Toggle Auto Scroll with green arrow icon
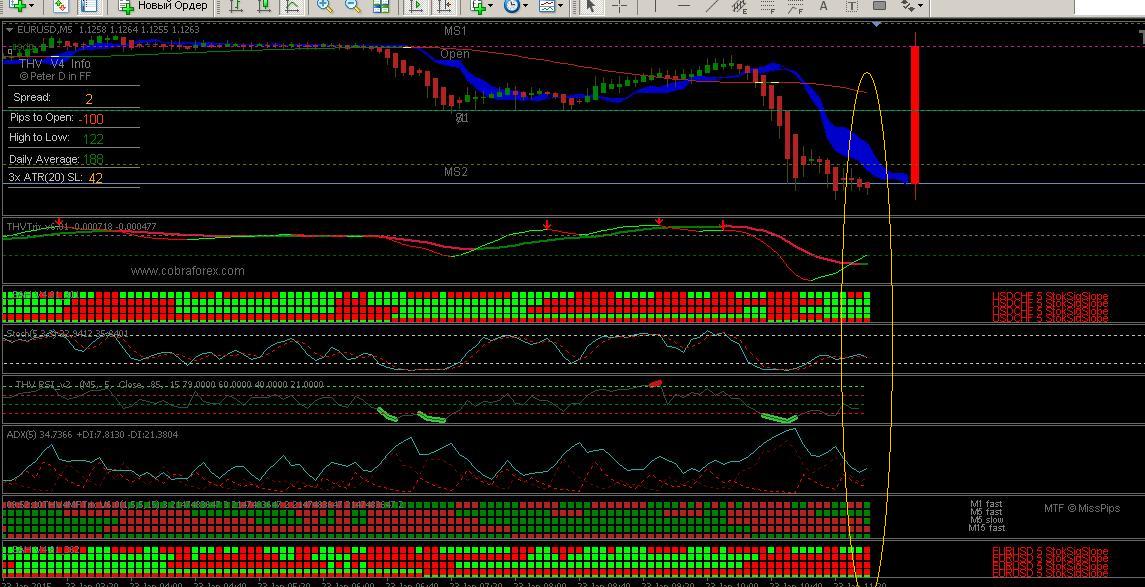 pyautogui.click(x=416, y=6)
